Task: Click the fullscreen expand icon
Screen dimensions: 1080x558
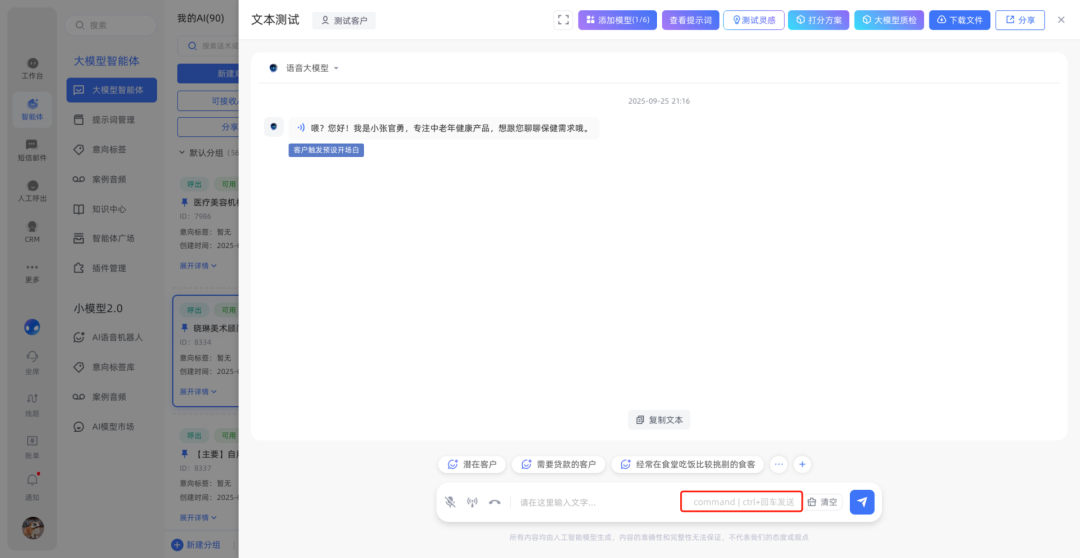Action: pyautogui.click(x=563, y=20)
